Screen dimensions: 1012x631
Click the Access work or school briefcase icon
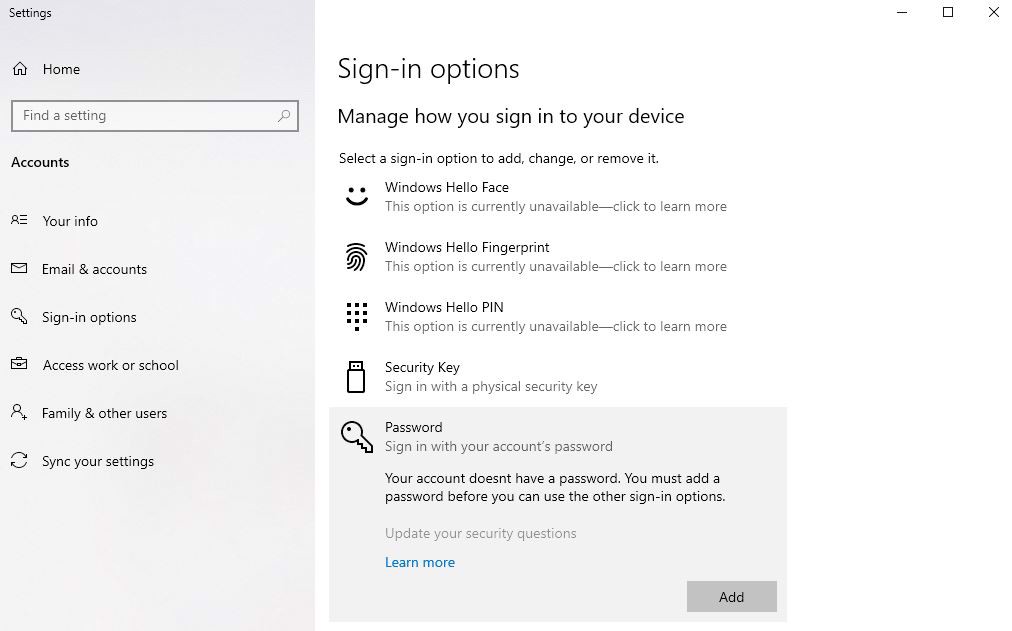pyautogui.click(x=19, y=364)
